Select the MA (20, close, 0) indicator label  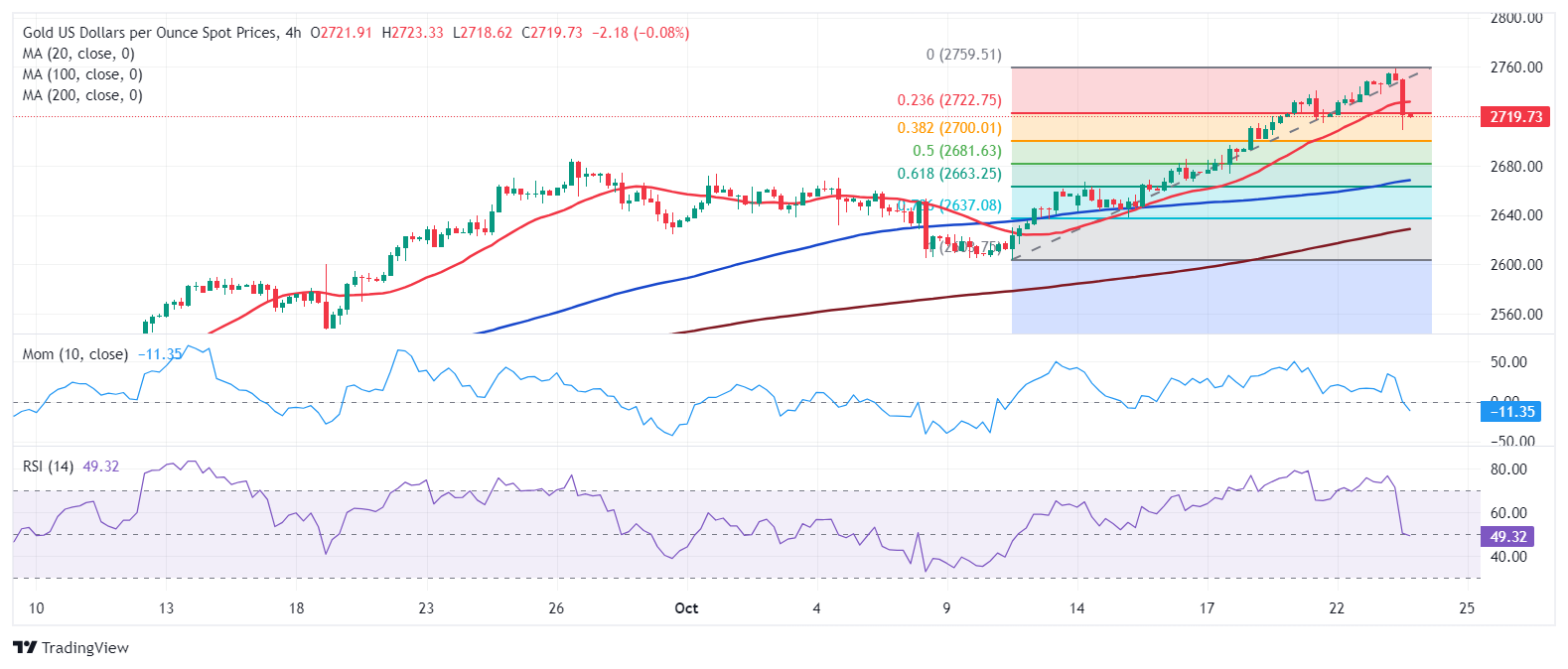78,54
